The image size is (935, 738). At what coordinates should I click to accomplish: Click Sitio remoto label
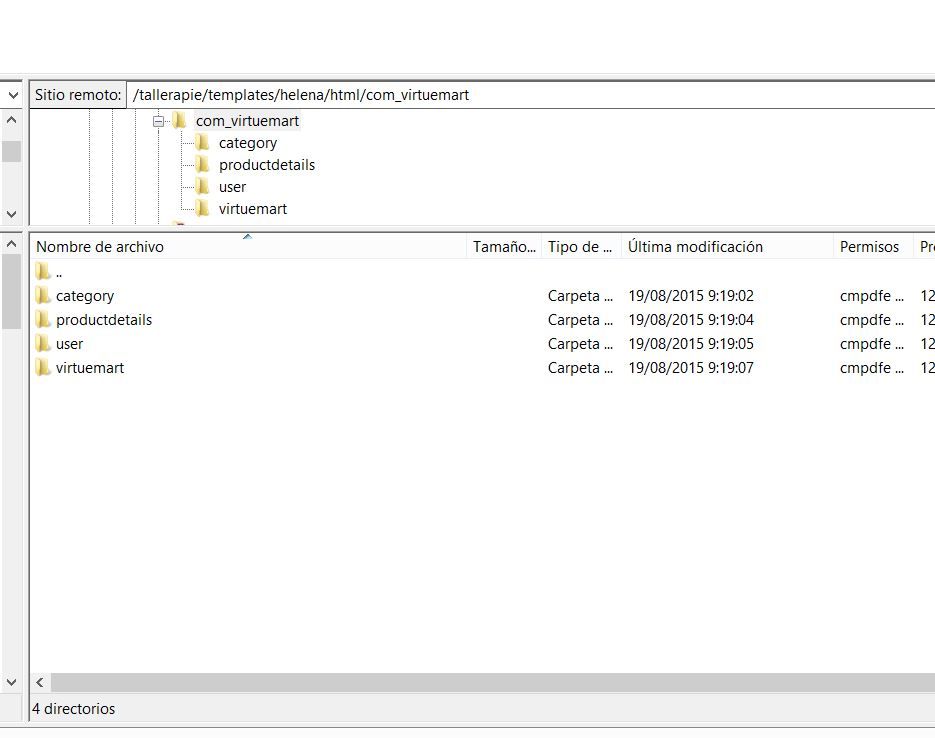point(78,95)
